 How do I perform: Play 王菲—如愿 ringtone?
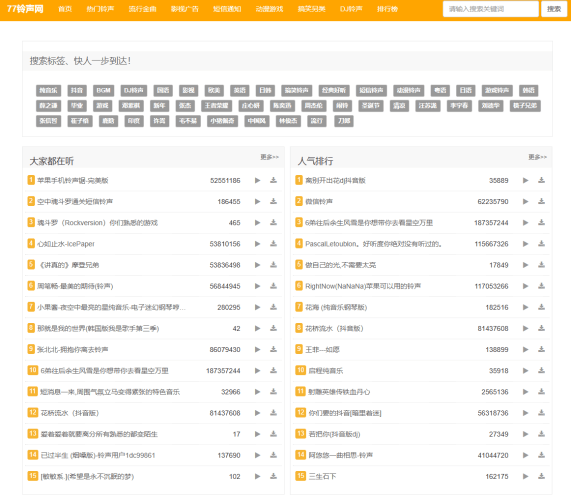(x=525, y=349)
